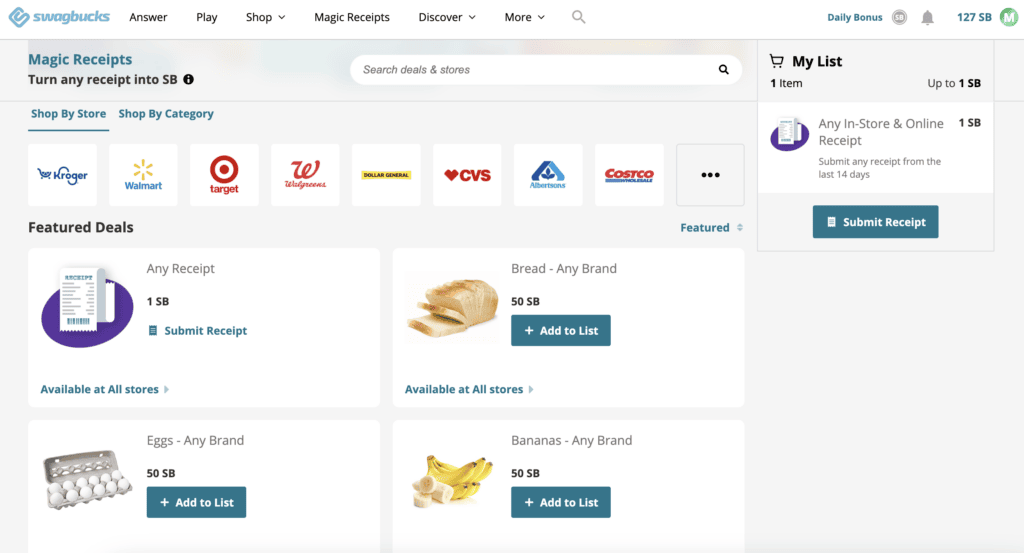Open the Featured sort dropdown

click(x=711, y=228)
